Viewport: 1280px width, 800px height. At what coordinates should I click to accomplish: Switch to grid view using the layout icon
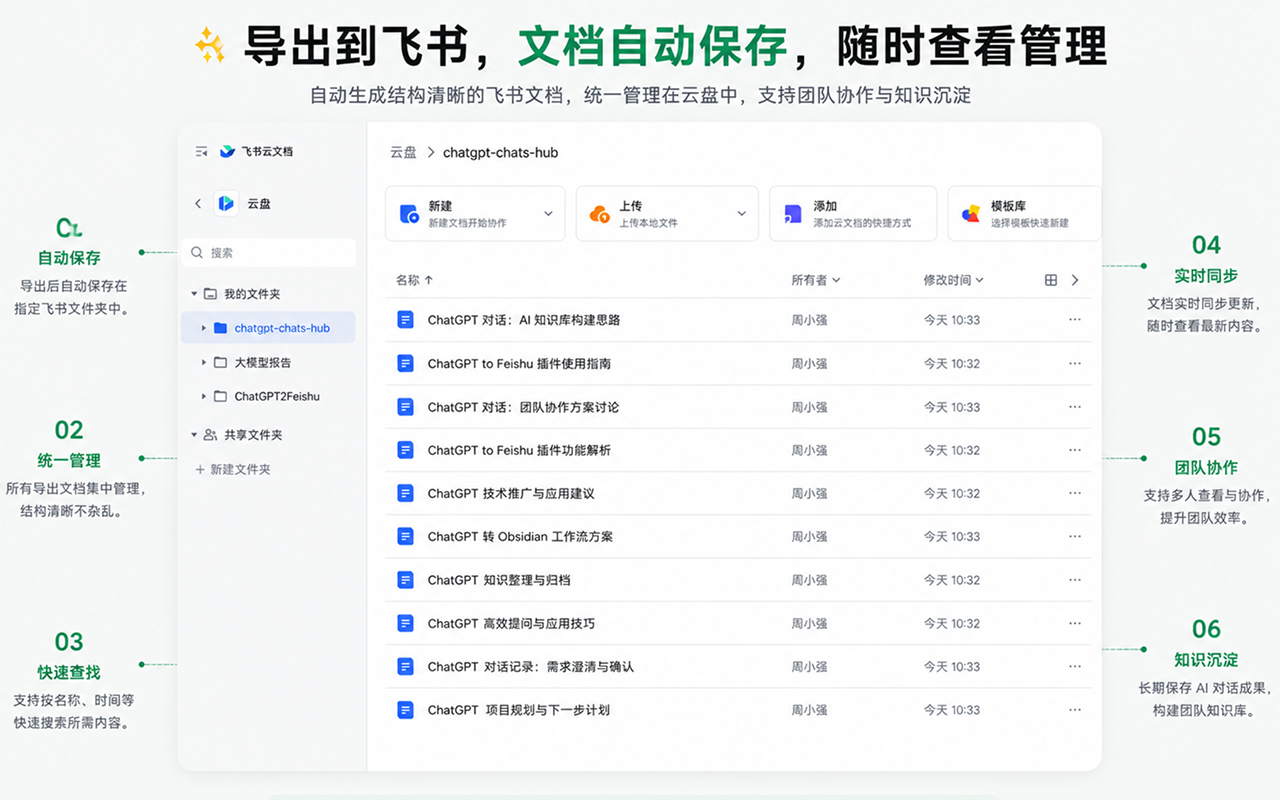[1051, 280]
